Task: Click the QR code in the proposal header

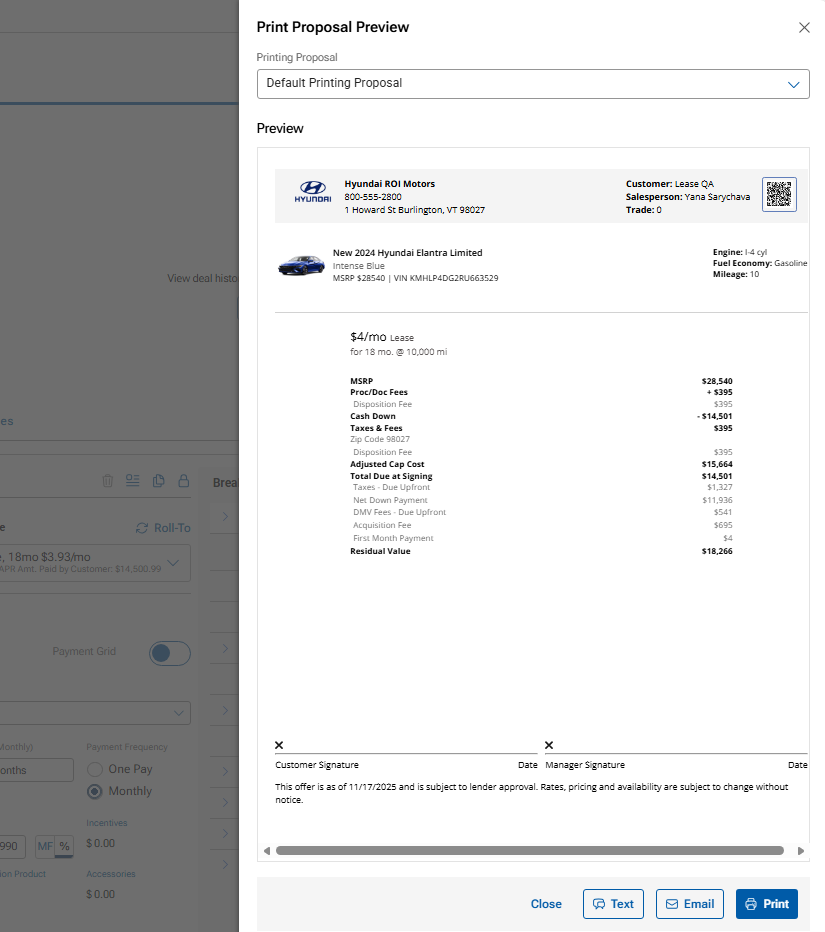Action: 779,194
